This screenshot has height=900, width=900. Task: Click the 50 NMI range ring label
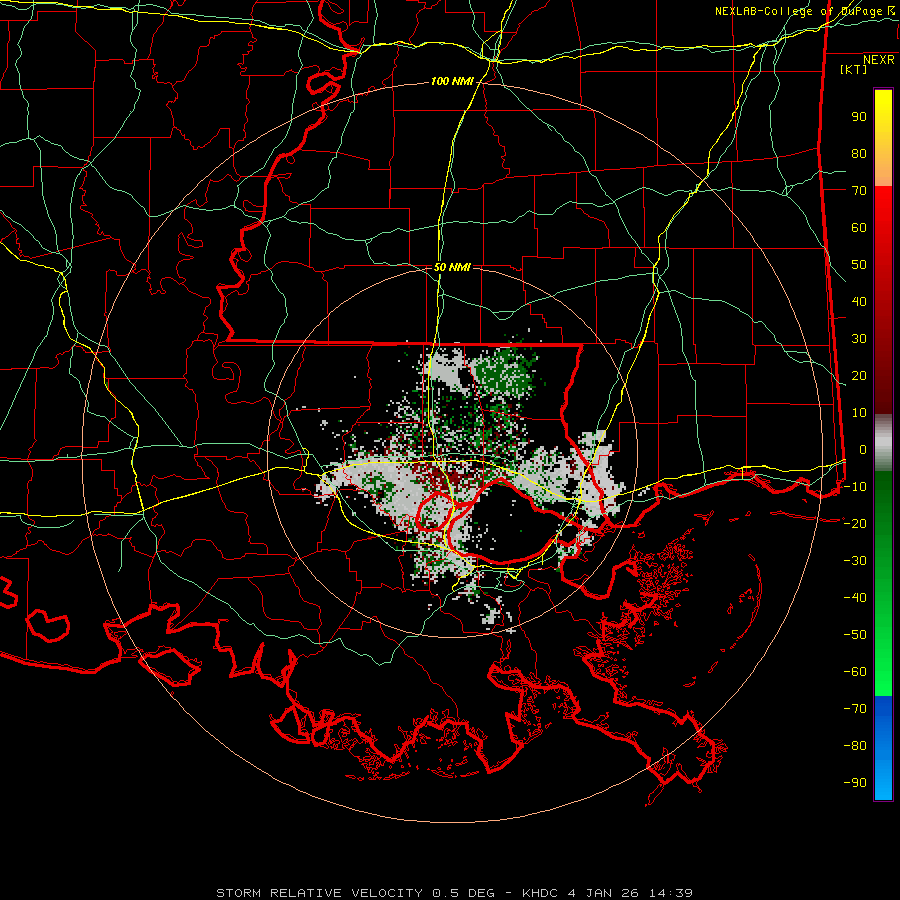(x=452, y=267)
